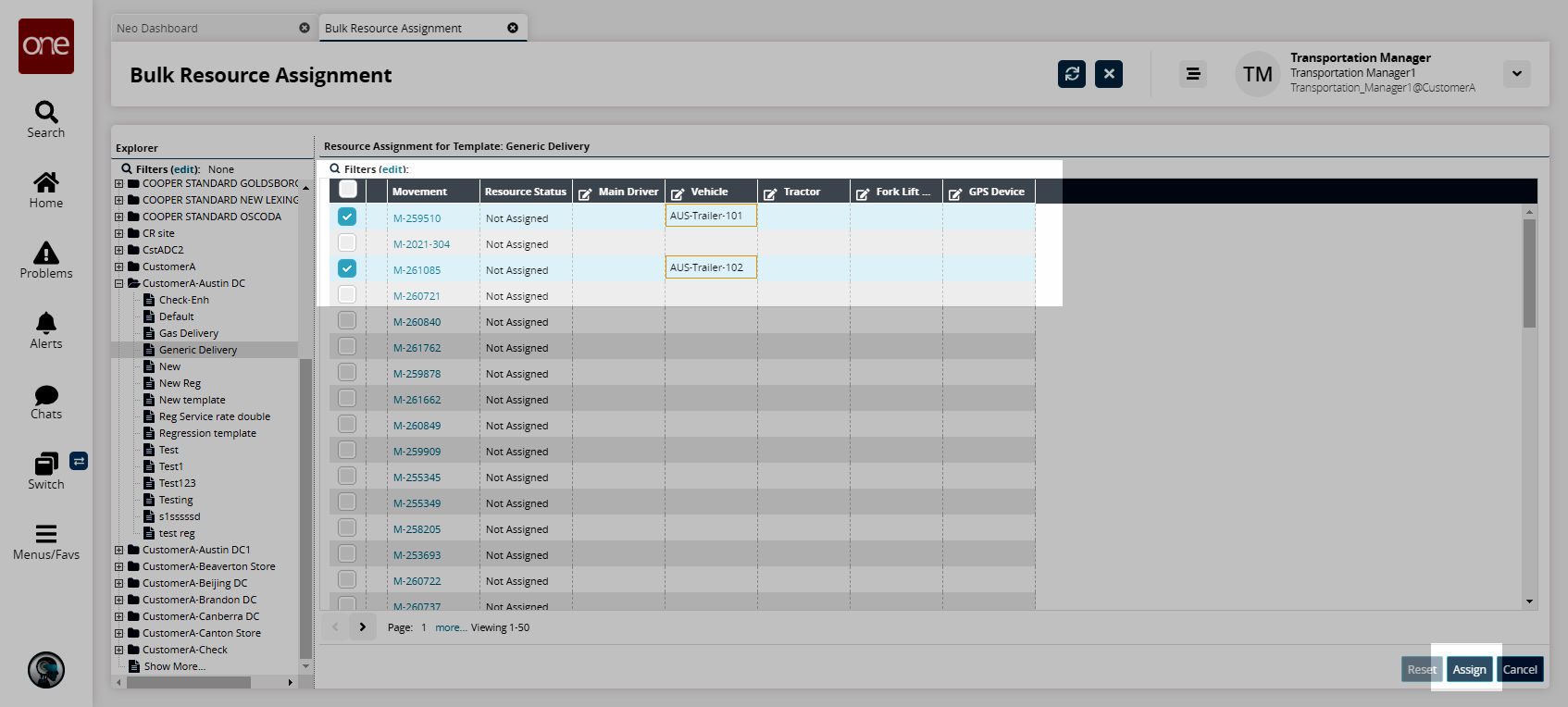
Task: Close the page with the X header button
Action: 1109,74
